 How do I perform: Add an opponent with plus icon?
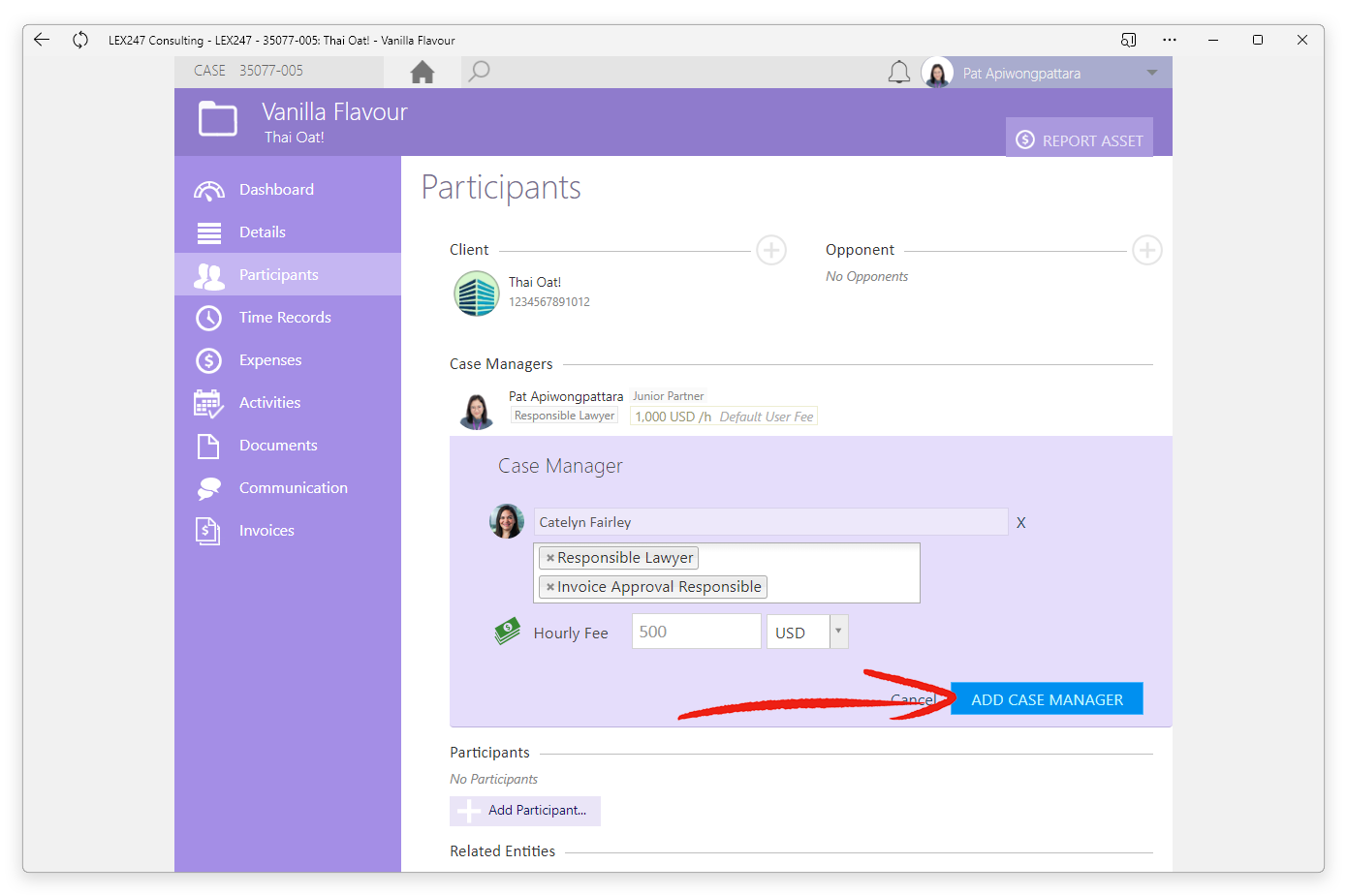(x=1147, y=250)
